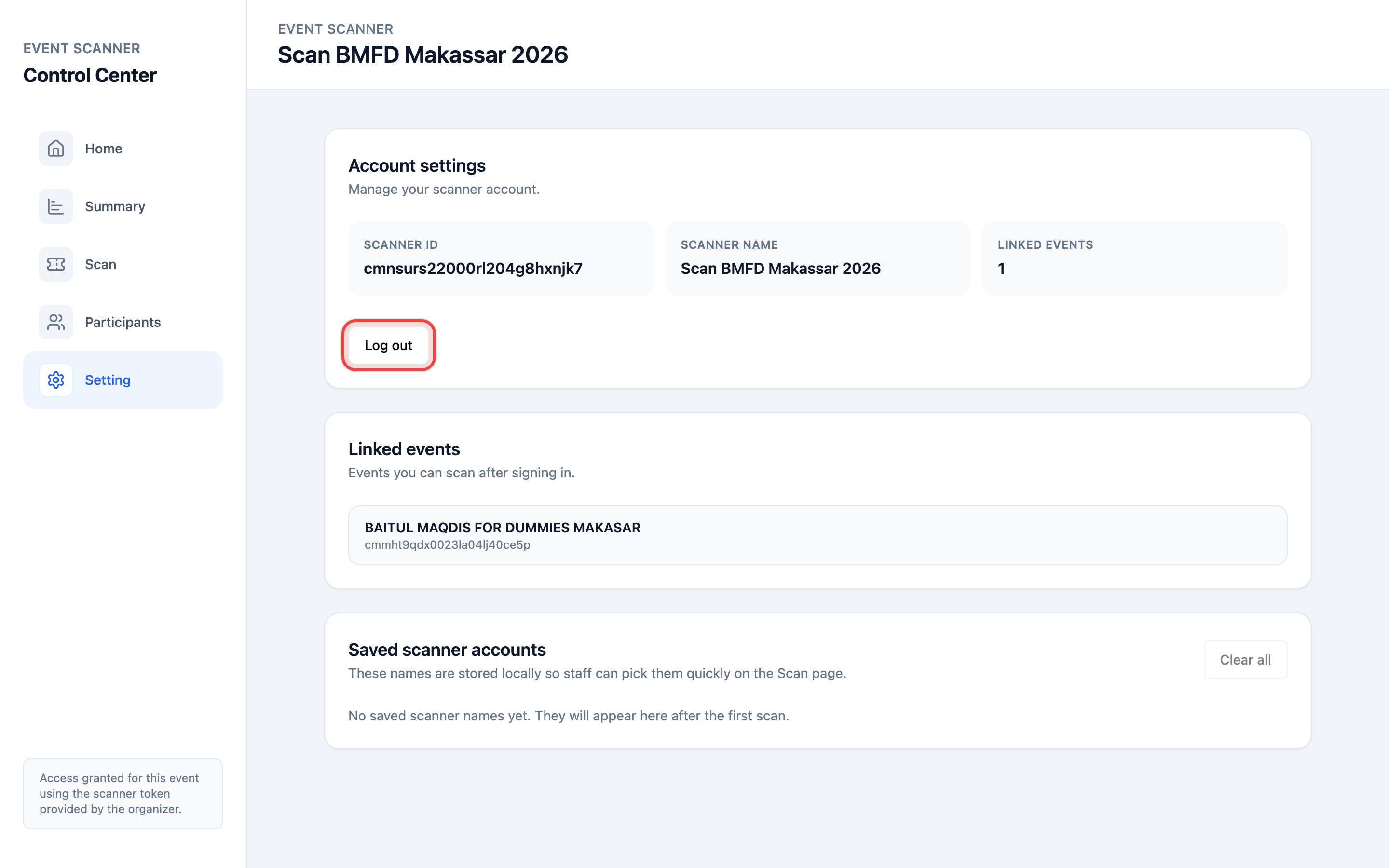Clear all saved scanner accounts

pyautogui.click(x=1245, y=660)
